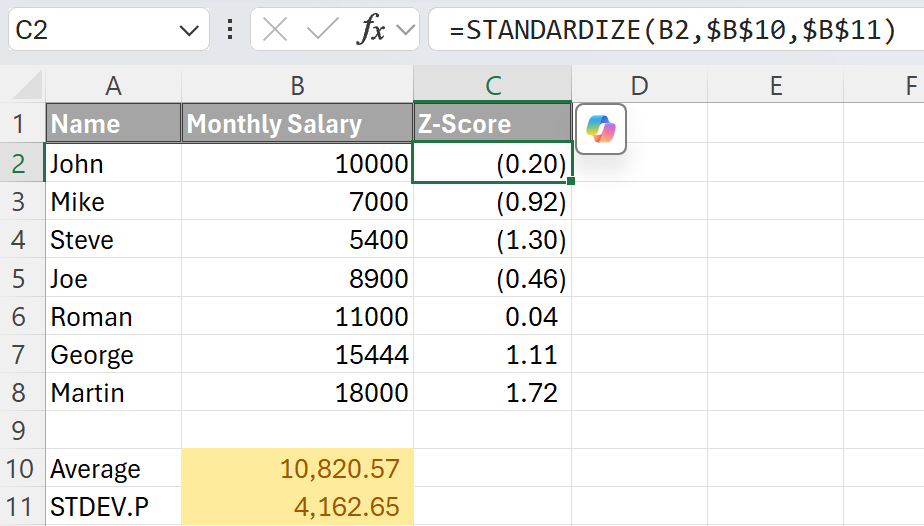Select the cell containing 'Mike'
The width and height of the screenshot is (924, 526).
click(113, 201)
